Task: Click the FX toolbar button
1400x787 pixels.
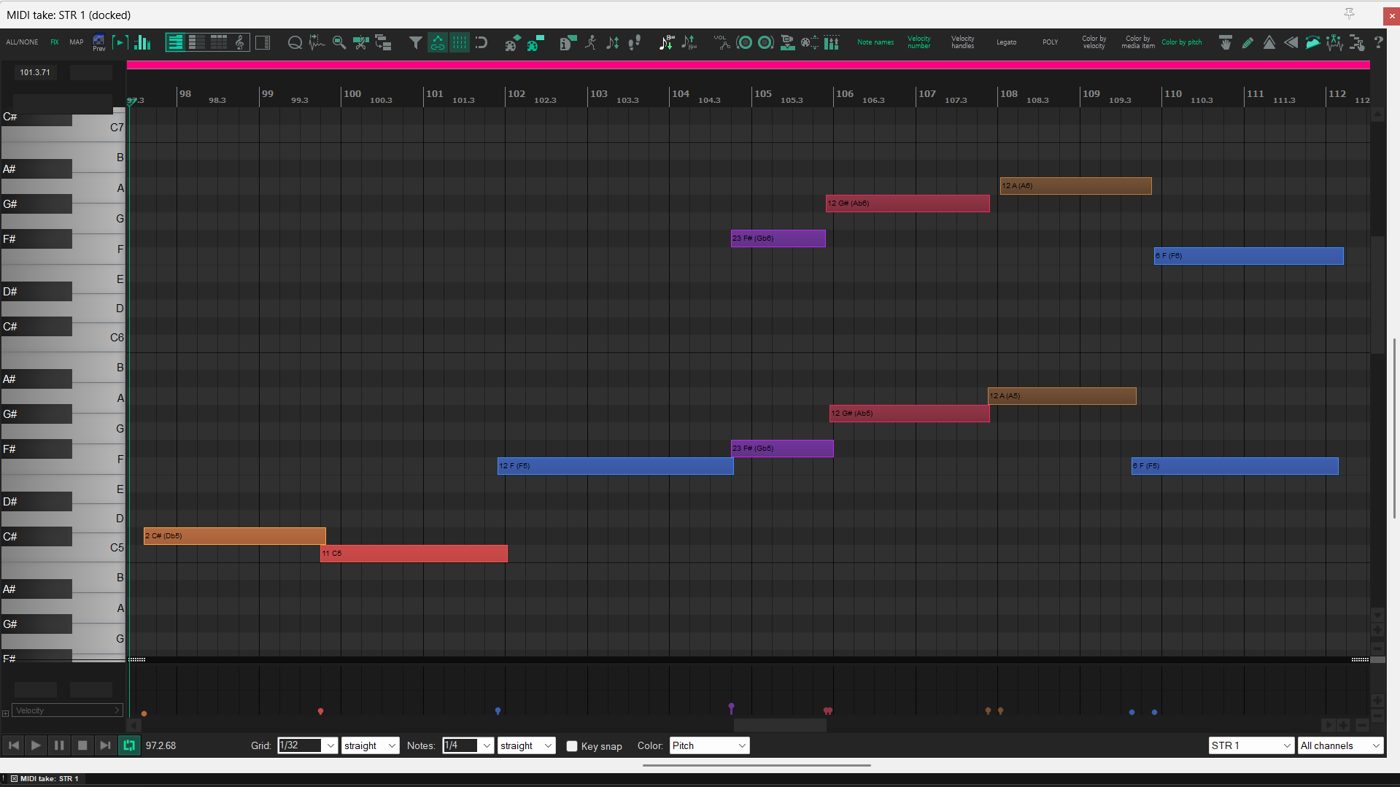Action: click(x=55, y=42)
